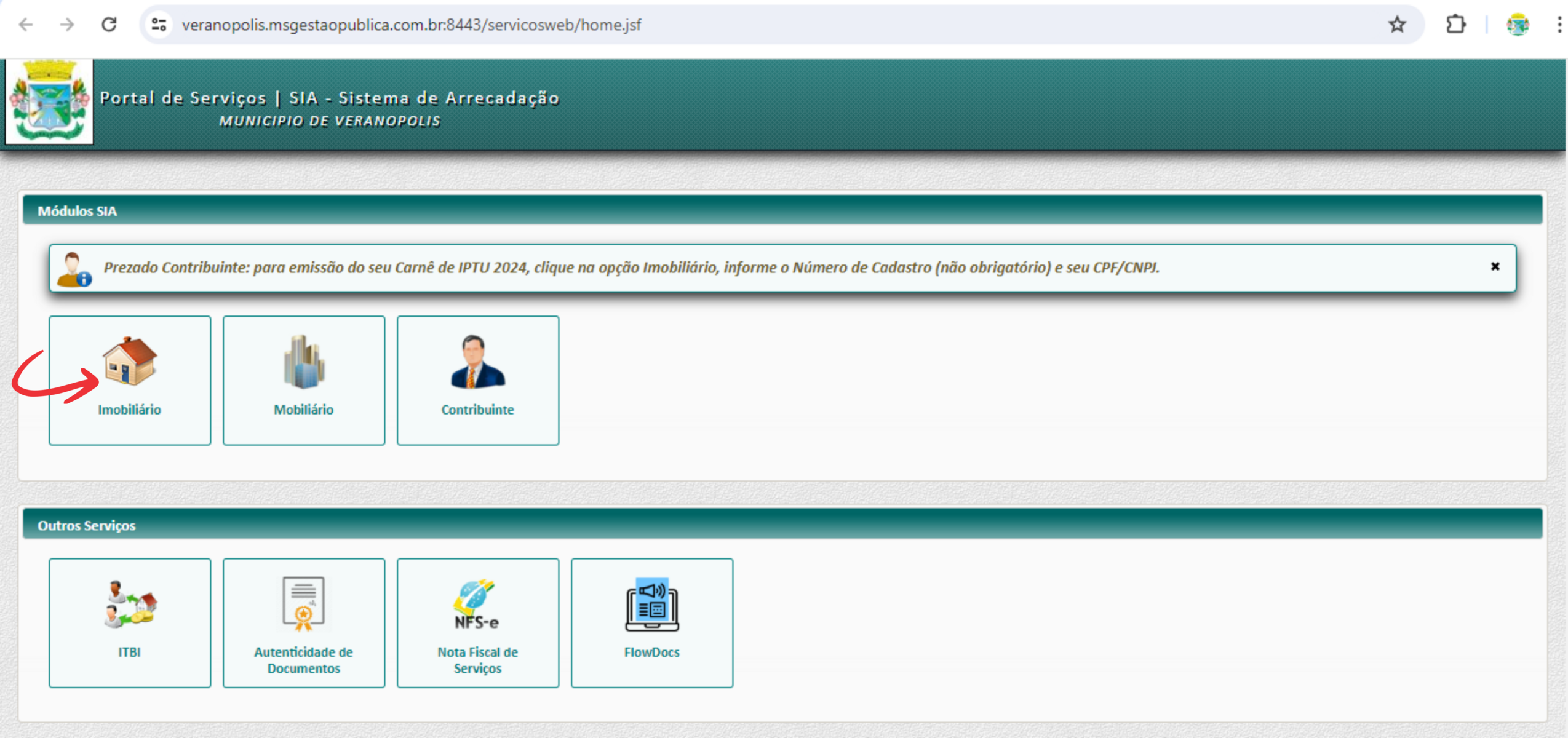The image size is (1568, 738).
Task: Open the Mobiliário buildings icon
Action: tap(303, 362)
